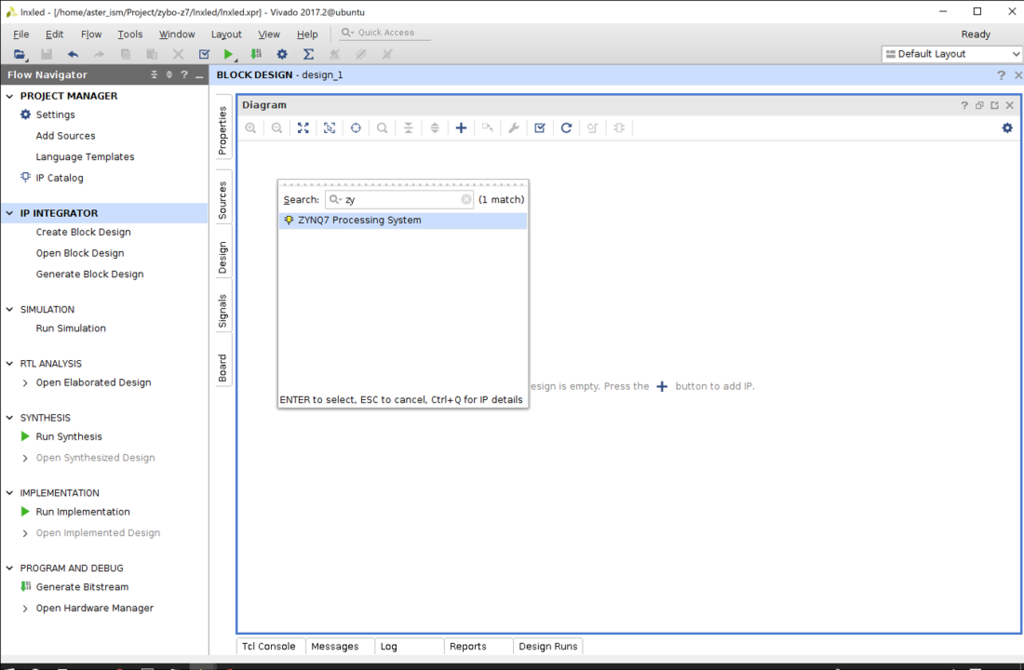Viewport: 1024px width, 670px height.
Task: Click the Auto-fit selection target icon
Action: point(356,128)
